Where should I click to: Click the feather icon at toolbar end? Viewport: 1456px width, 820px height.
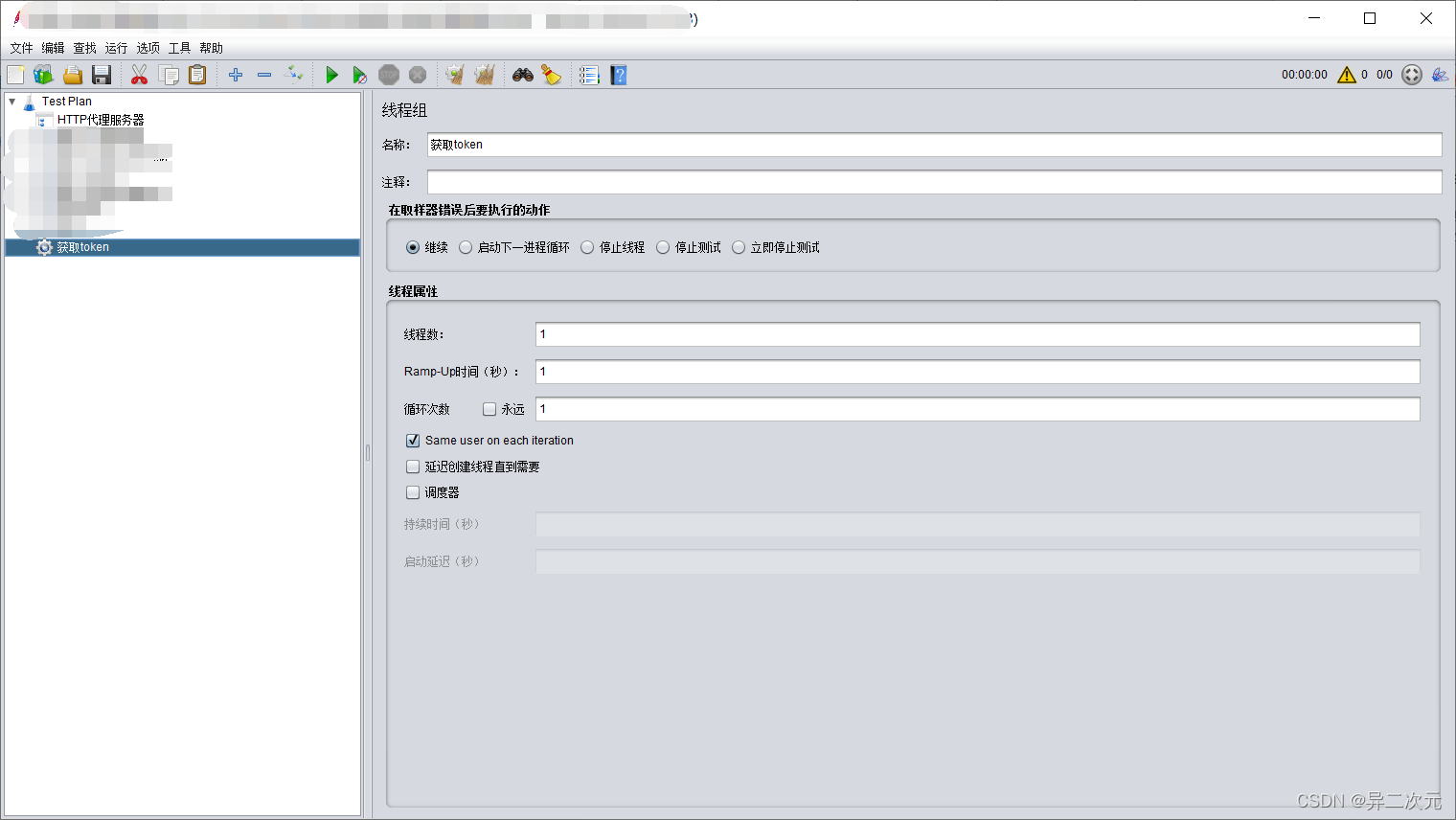click(x=1440, y=75)
